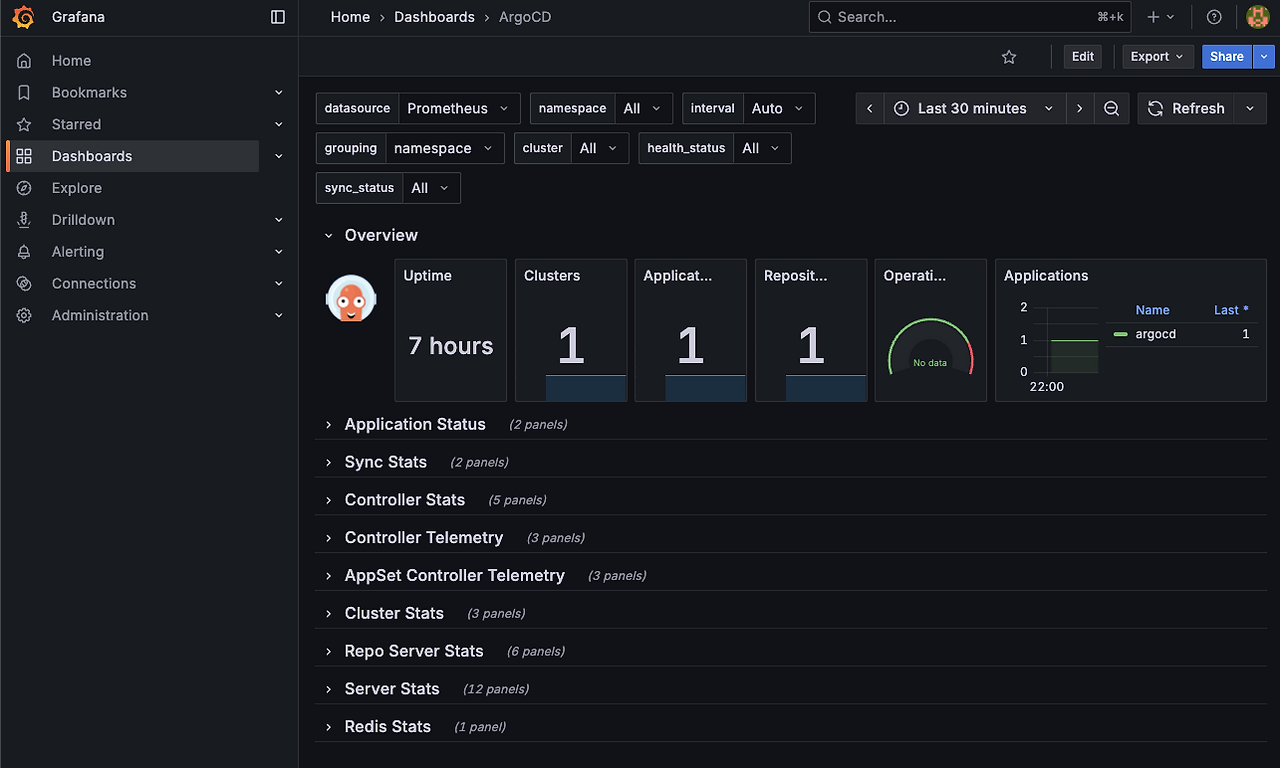Open the interval Auto dropdown
1280x768 pixels.
pyautogui.click(x=779, y=108)
